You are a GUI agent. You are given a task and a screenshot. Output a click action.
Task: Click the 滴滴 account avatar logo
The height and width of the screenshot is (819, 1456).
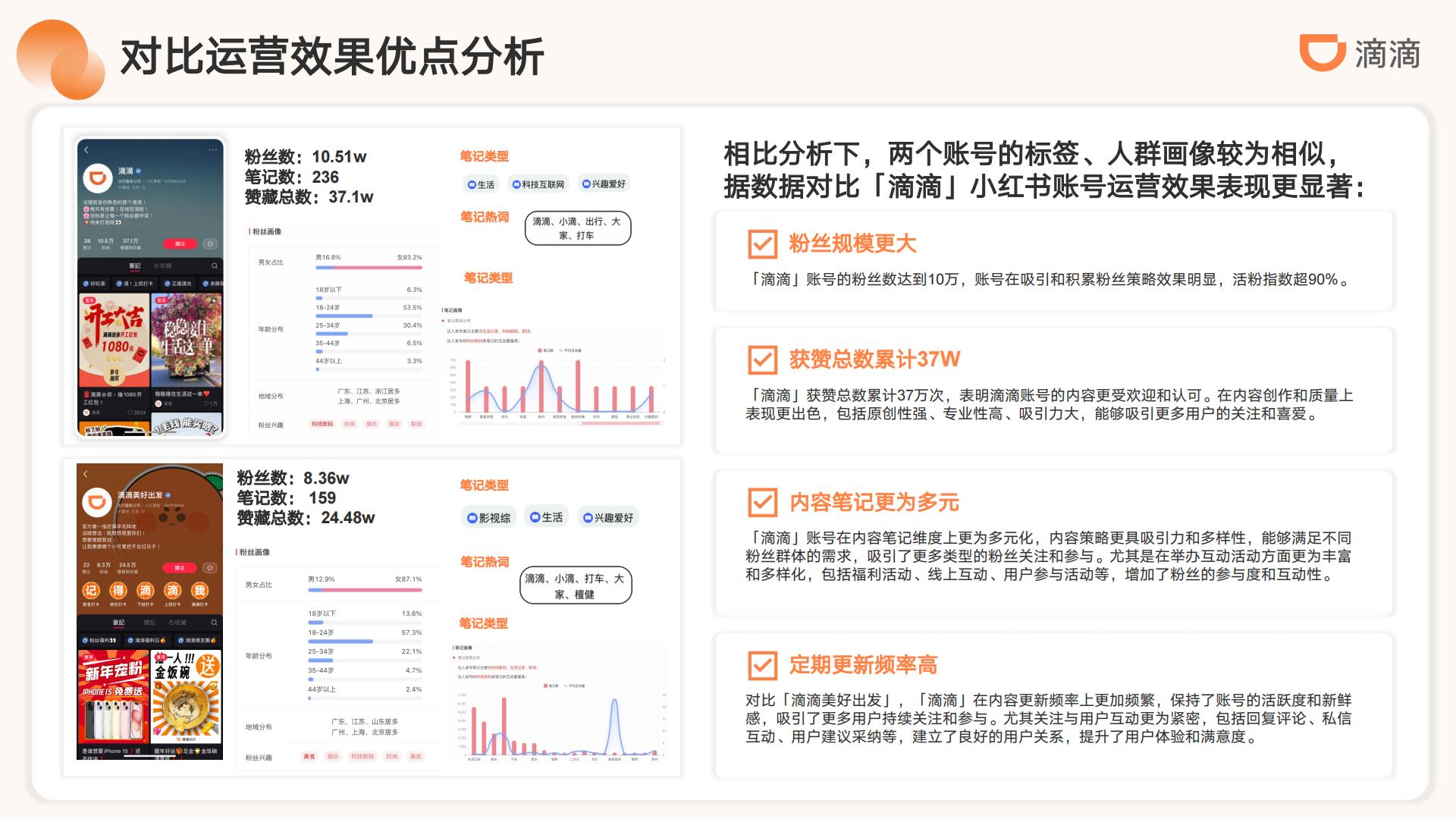pyautogui.click(x=98, y=177)
